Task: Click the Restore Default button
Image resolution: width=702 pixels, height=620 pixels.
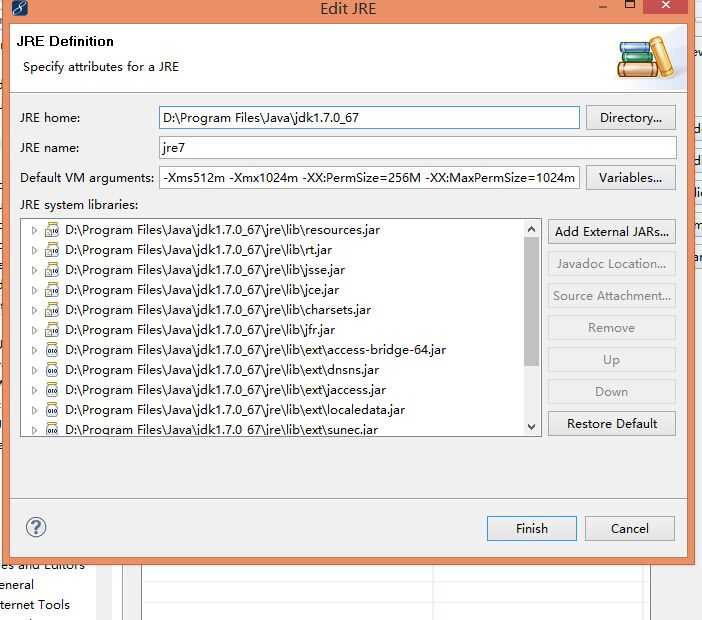Action: [612, 423]
